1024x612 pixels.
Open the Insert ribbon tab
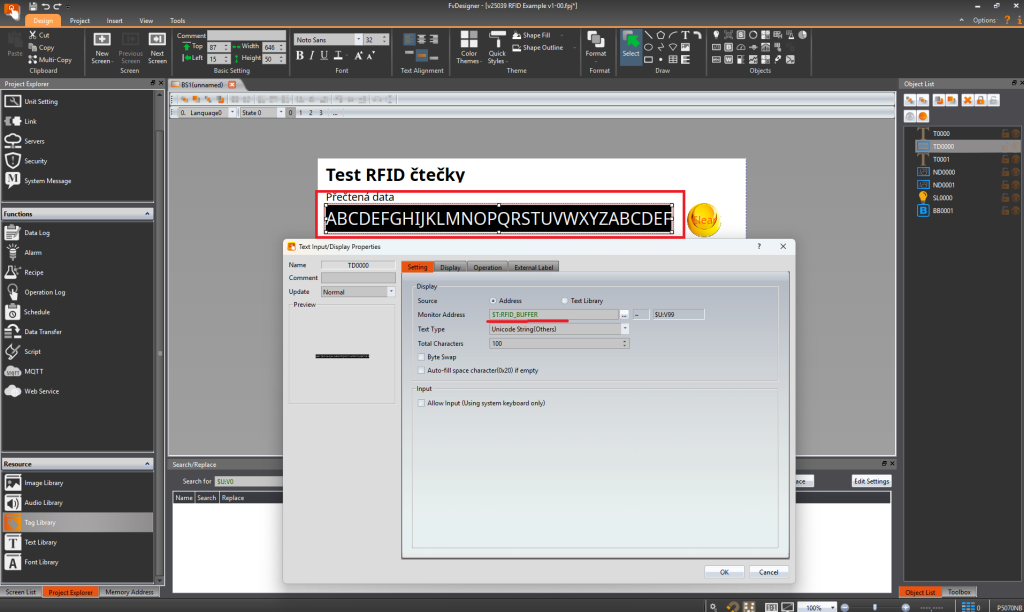(115, 20)
